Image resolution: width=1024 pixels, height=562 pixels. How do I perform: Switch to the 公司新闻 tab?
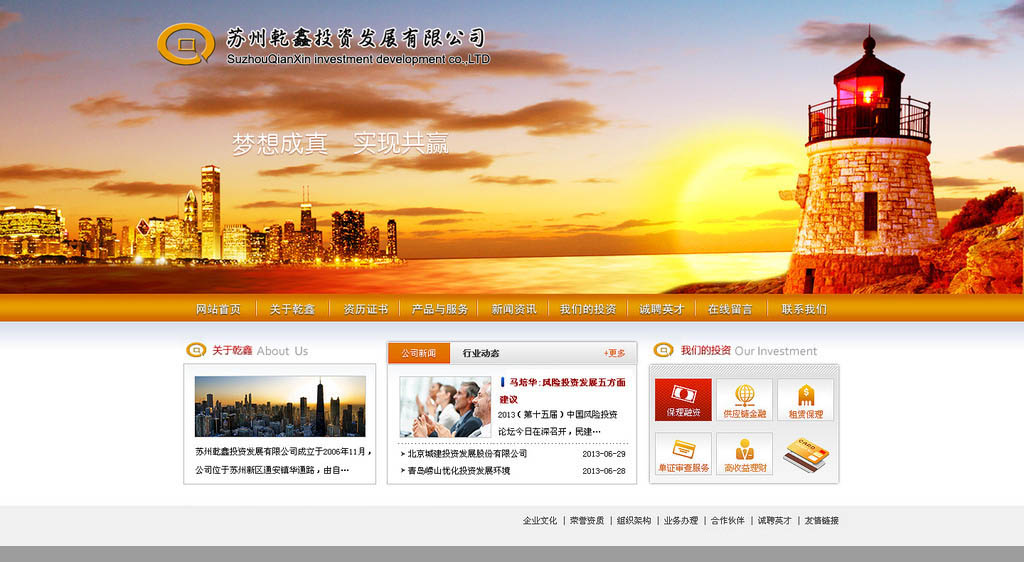pos(419,353)
